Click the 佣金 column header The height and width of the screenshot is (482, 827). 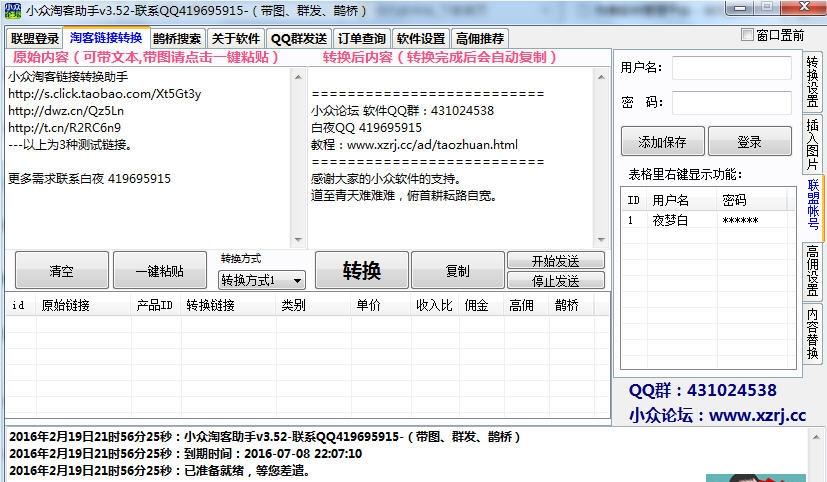point(481,305)
